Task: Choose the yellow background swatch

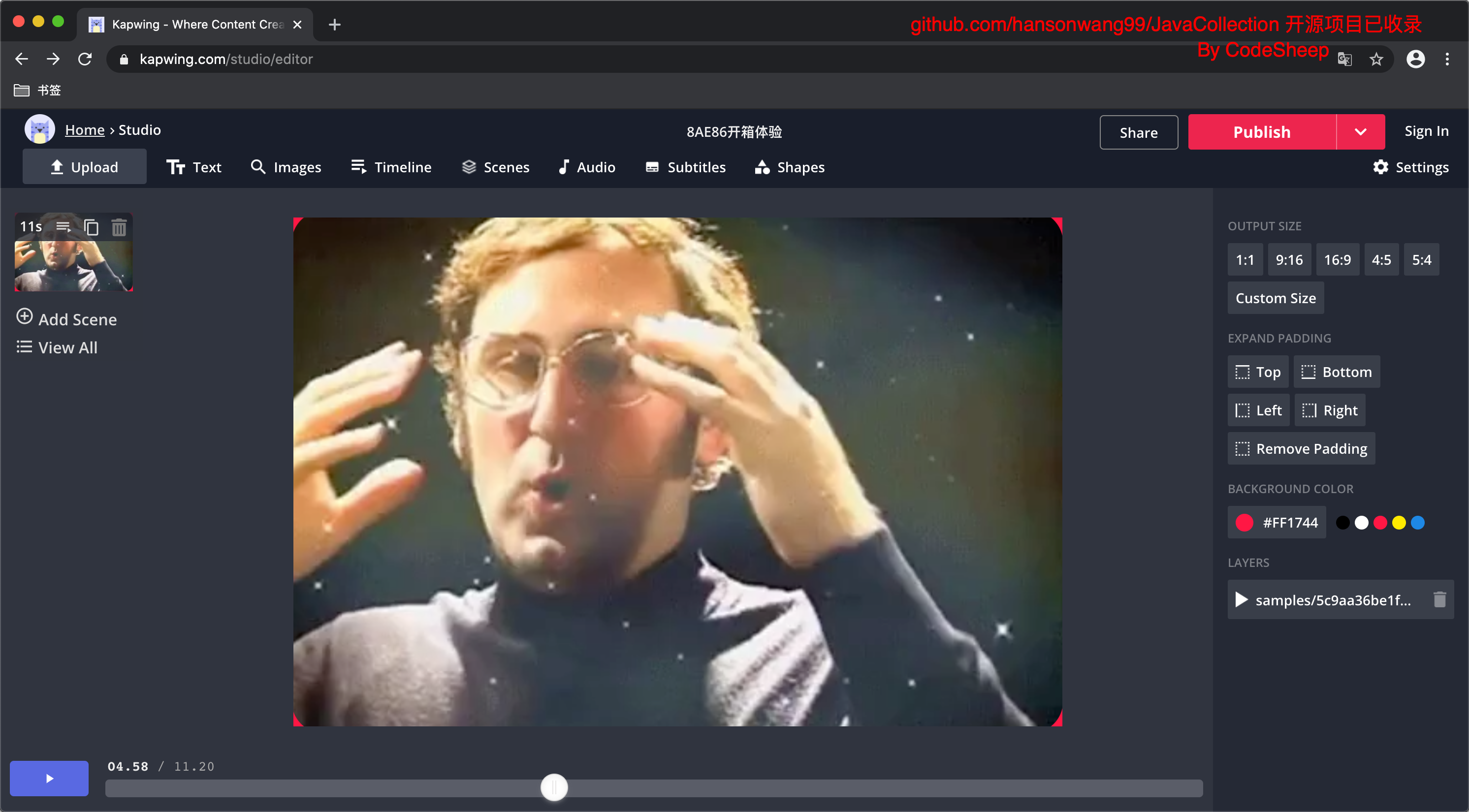Action: (1399, 522)
